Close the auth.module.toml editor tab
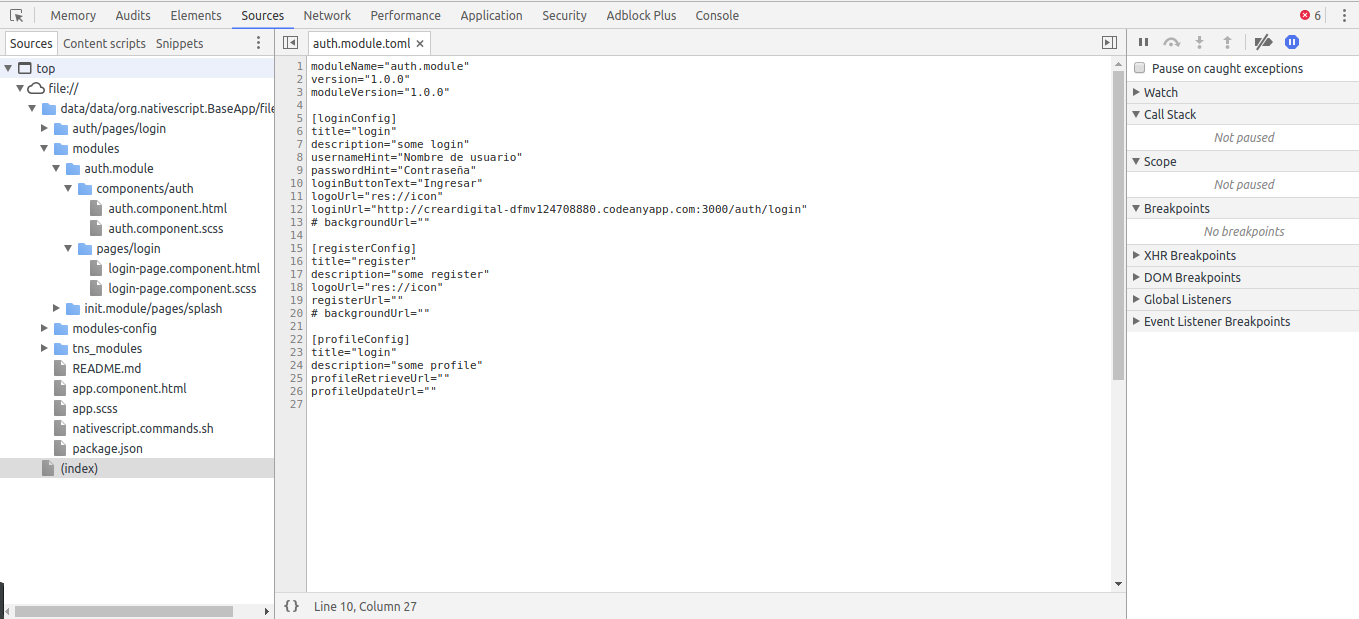1359x619 pixels. pos(420,44)
